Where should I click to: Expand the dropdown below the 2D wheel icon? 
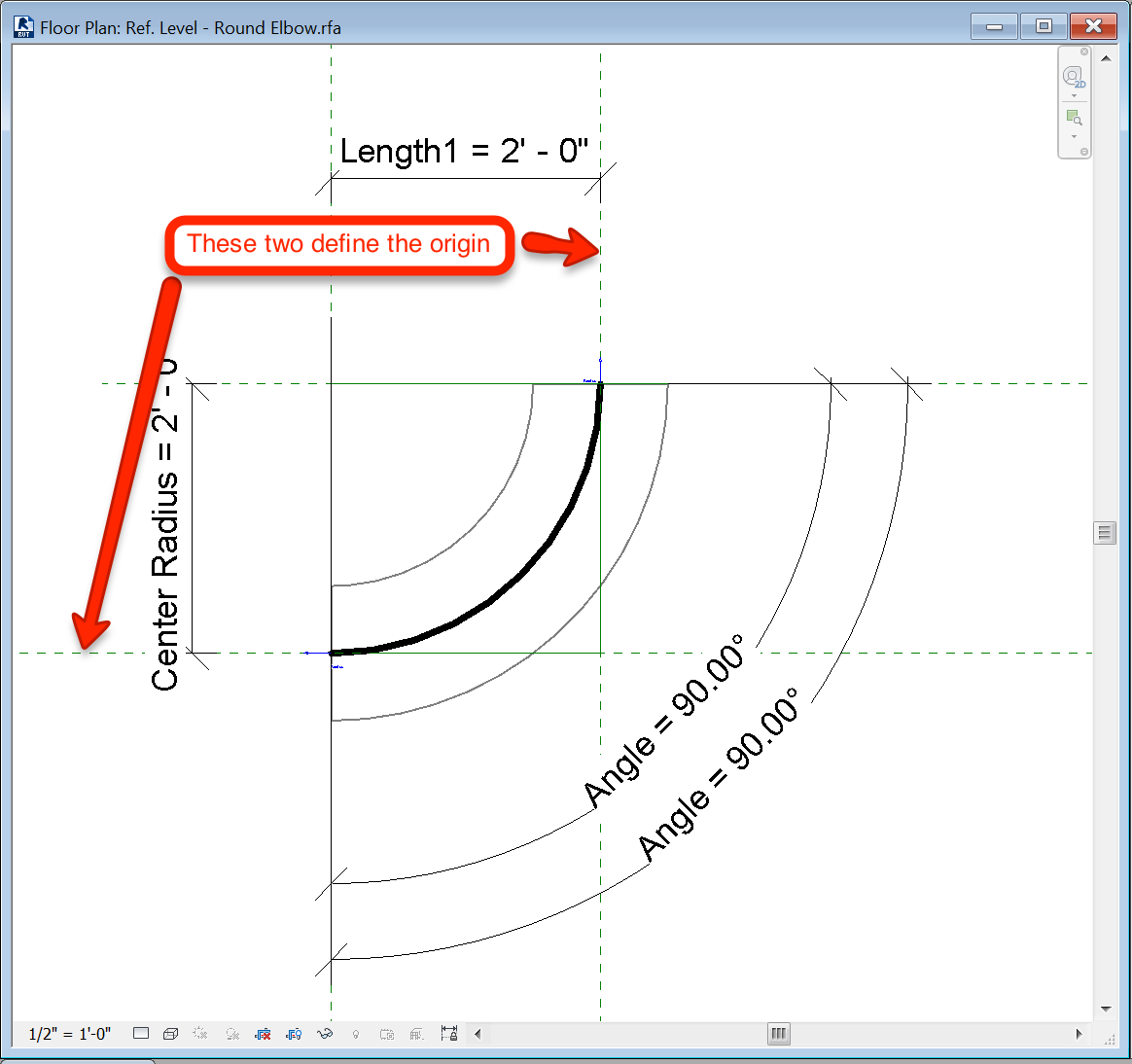tap(1075, 96)
